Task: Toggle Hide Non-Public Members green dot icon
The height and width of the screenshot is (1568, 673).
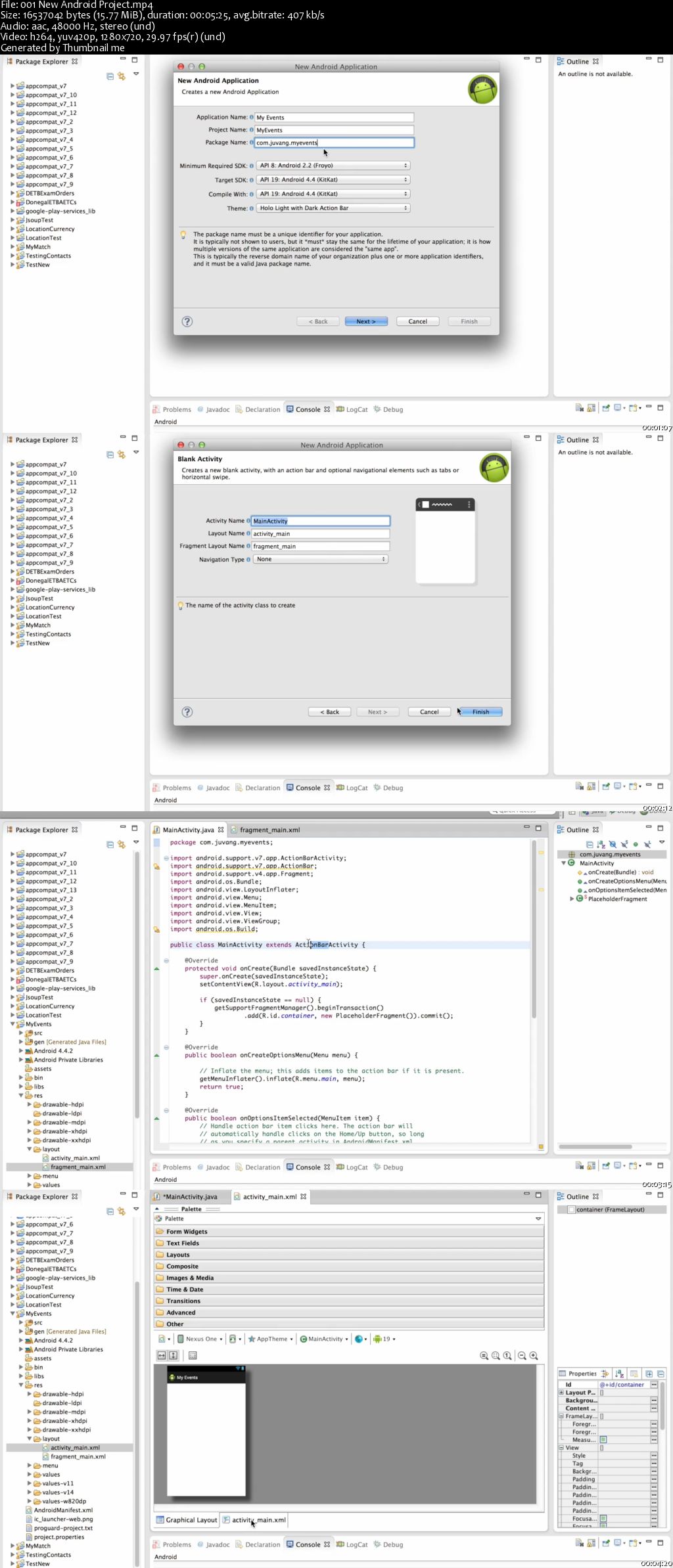Action: (x=636, y=844)
